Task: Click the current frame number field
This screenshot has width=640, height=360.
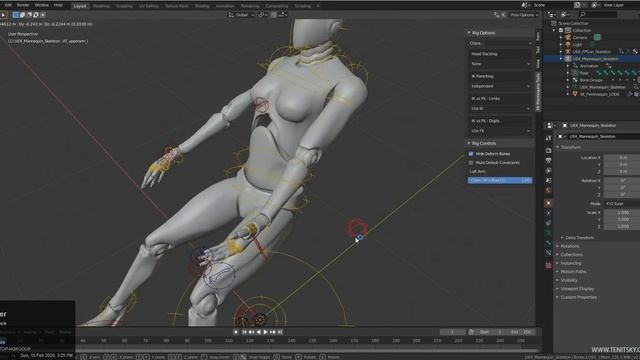Action: [x=452, y=332]
